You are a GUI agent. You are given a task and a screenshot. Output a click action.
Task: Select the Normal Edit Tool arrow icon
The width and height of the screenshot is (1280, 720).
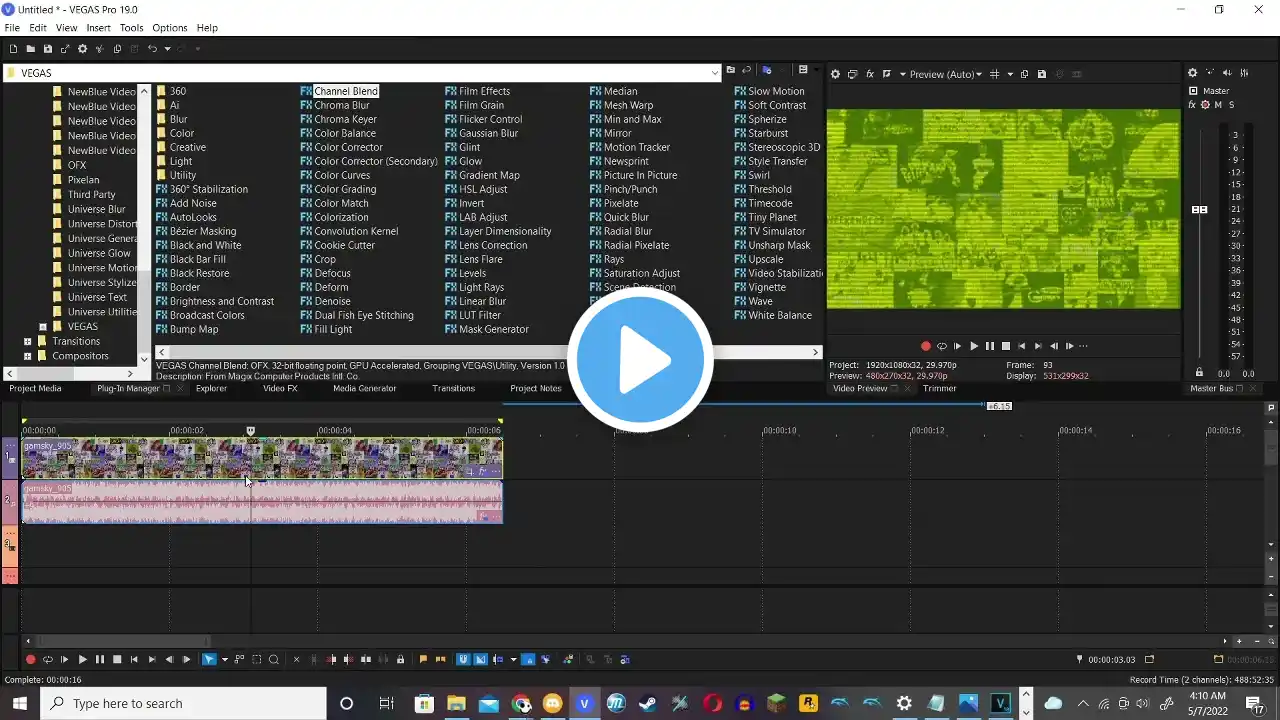209,659
